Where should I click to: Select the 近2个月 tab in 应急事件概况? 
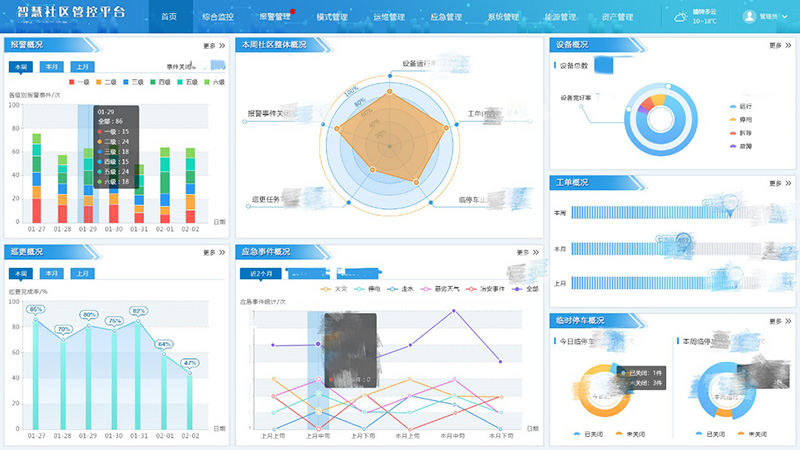[261, 274]
